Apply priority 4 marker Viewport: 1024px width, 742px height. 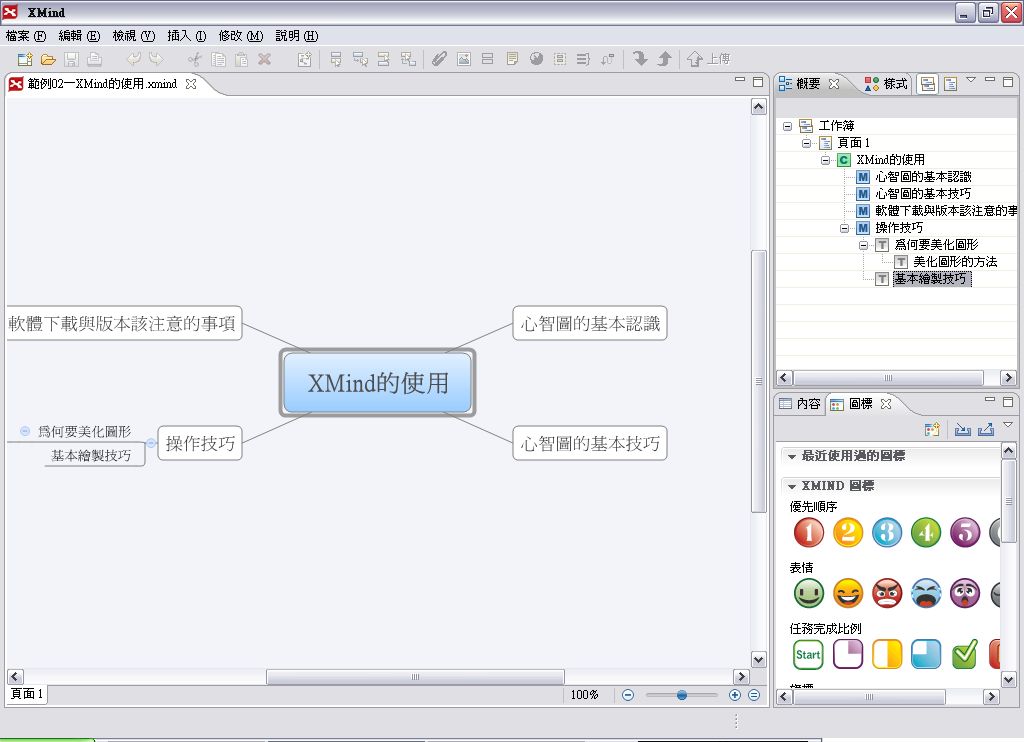point(926,532)
